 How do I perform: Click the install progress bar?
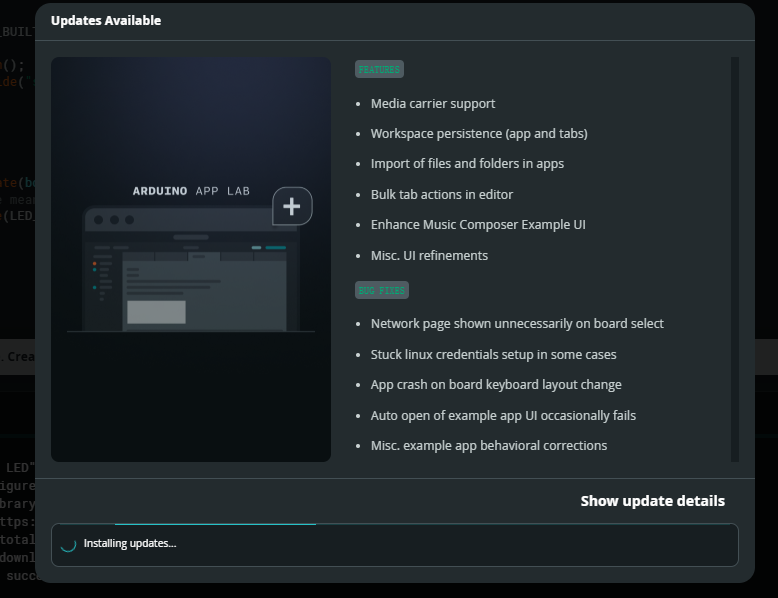[394, 524]
